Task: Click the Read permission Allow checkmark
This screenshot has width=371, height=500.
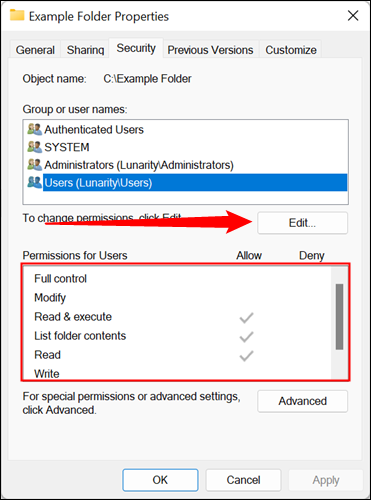Action: pos(246,356)
